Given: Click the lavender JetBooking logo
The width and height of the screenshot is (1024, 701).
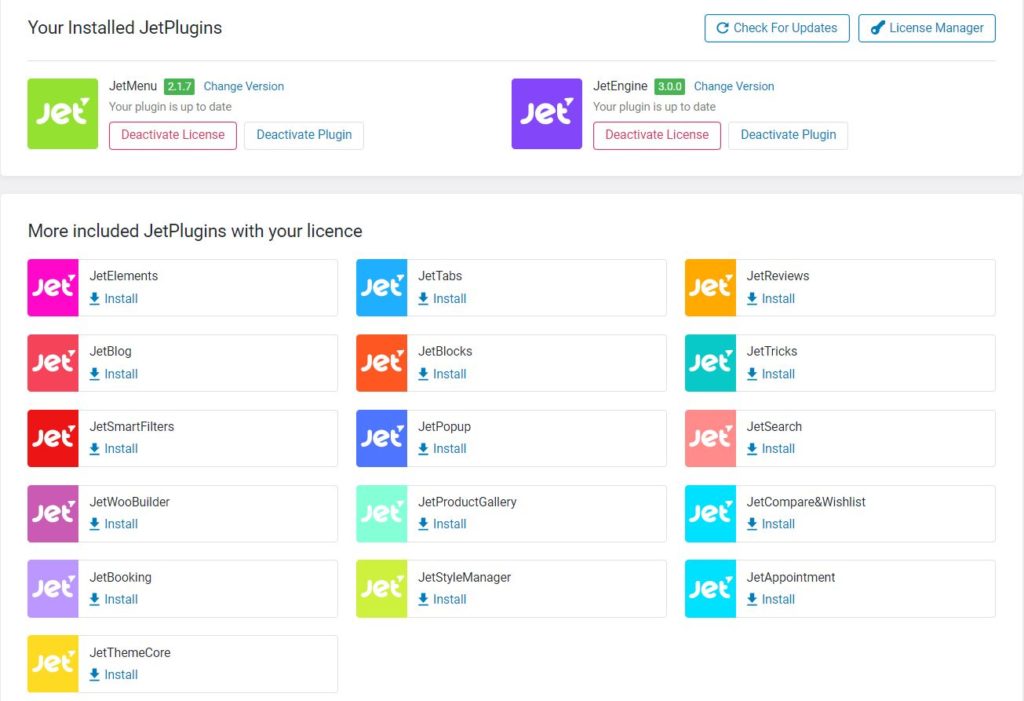Looking at the screenshot, I should click(53, 589).
